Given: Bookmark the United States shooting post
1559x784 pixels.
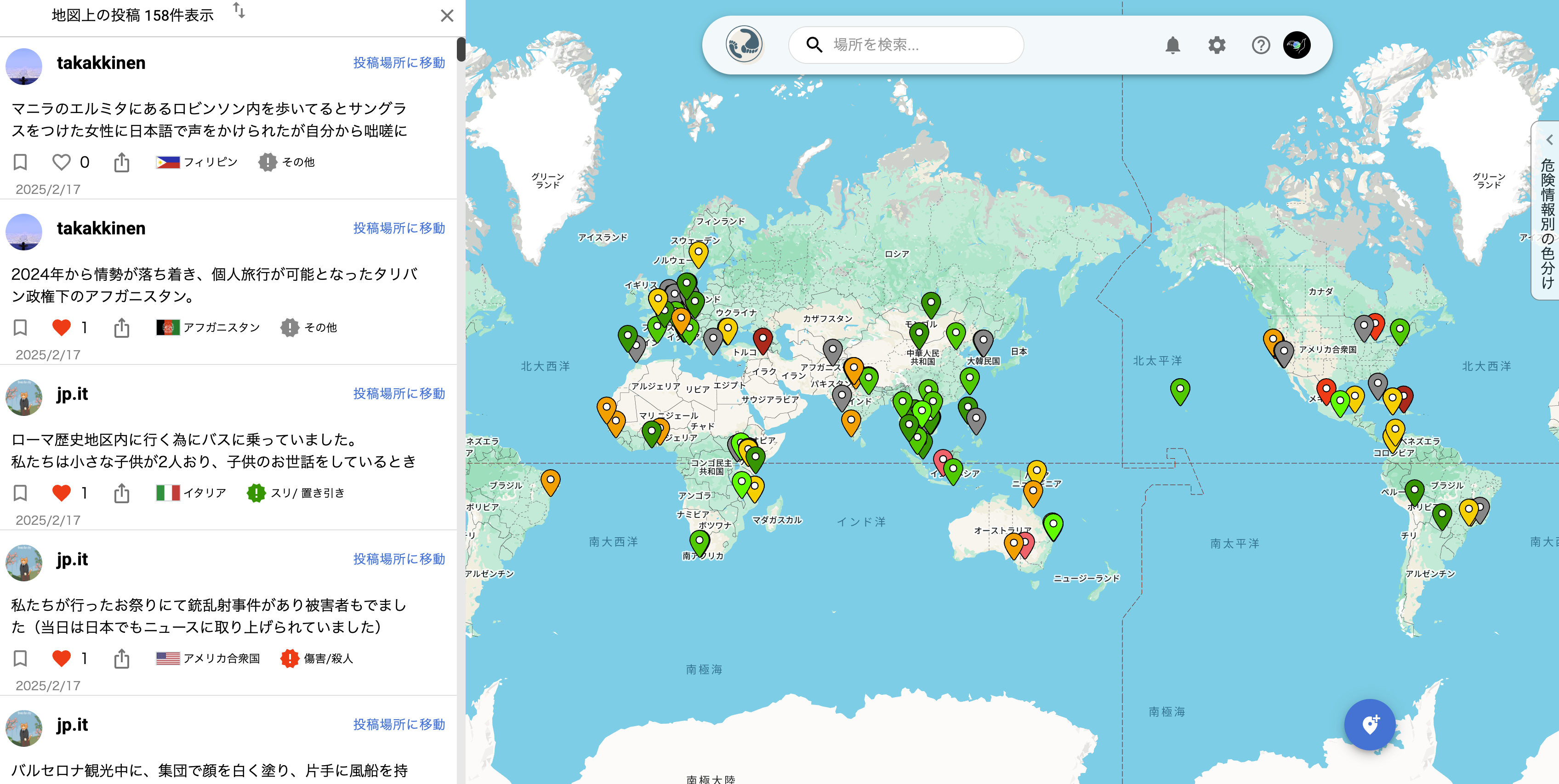Looking at the screenshot, I should click(20, 658).
